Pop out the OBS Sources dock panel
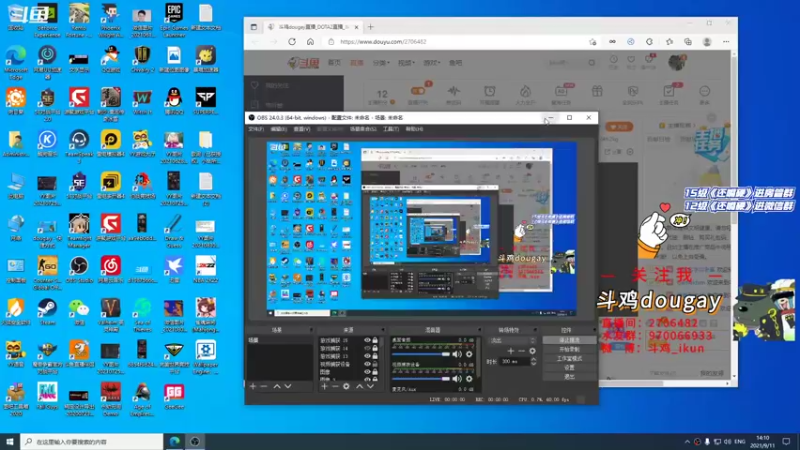The image size is (800, 450). tap(383, 330)
